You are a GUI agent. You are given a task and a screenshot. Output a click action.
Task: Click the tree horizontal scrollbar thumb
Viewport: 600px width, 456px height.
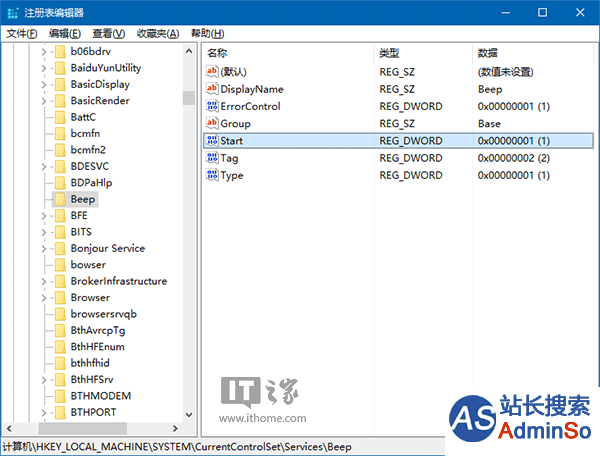pos(83,428)
